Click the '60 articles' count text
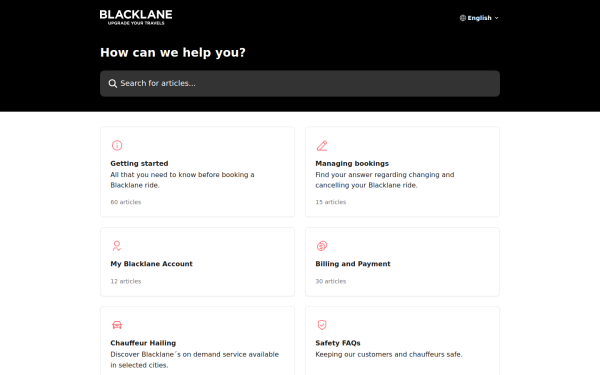This screenshot has height=375, width=600. click(x=126, y=202)
